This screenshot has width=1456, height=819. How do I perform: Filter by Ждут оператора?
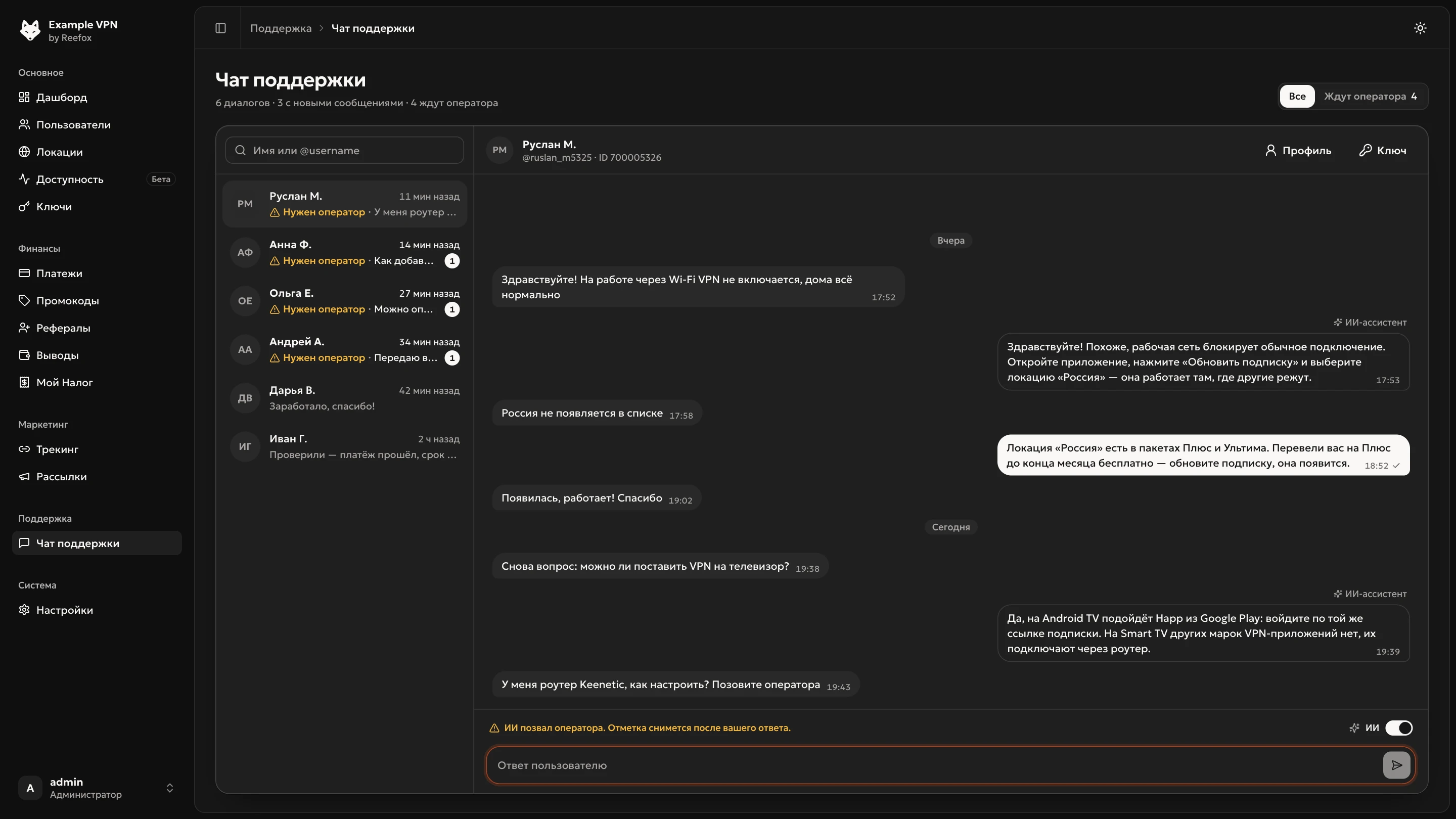tap(1370, 96)
